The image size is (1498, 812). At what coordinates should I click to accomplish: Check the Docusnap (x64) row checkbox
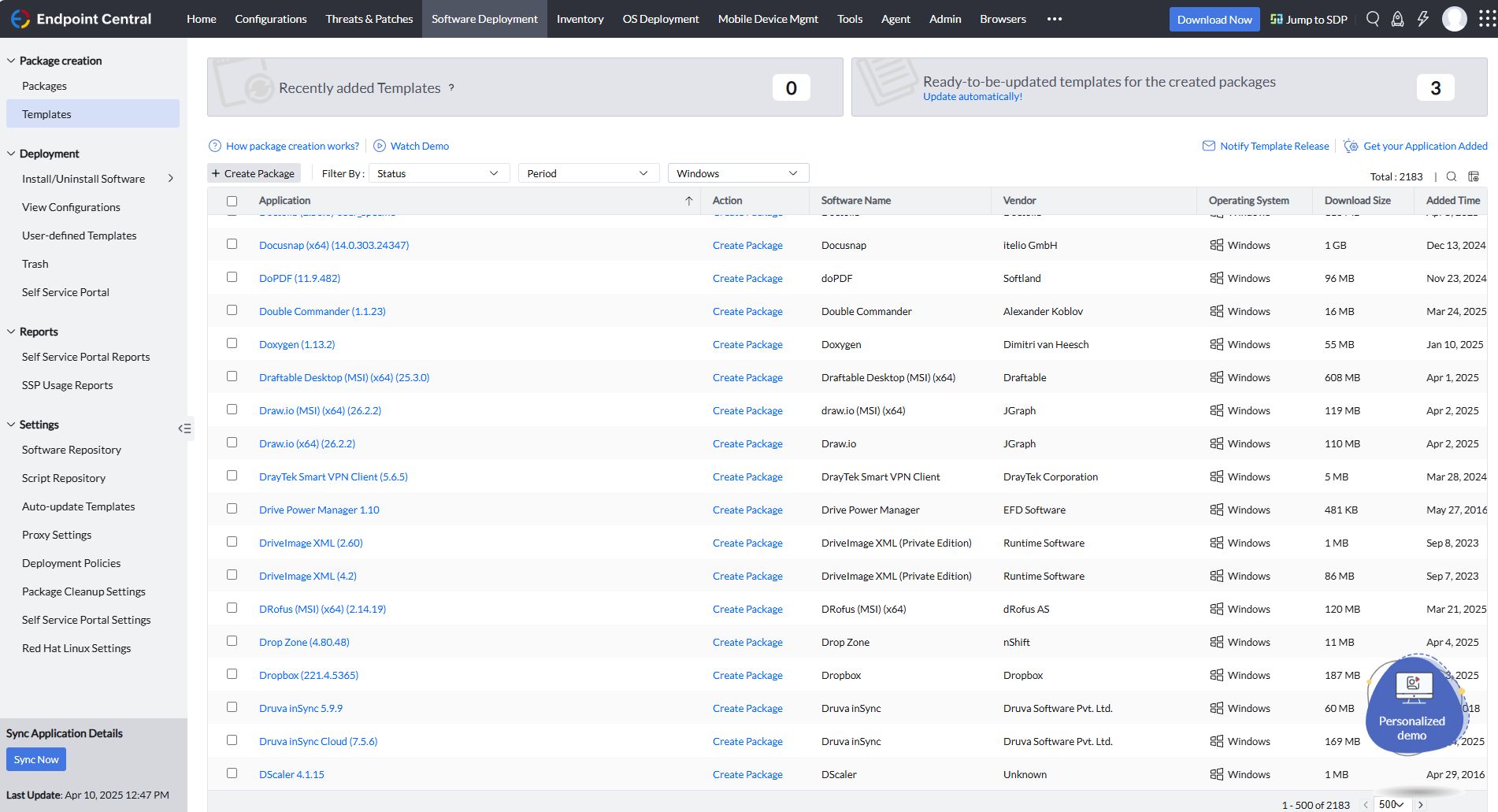pos(232,244)
